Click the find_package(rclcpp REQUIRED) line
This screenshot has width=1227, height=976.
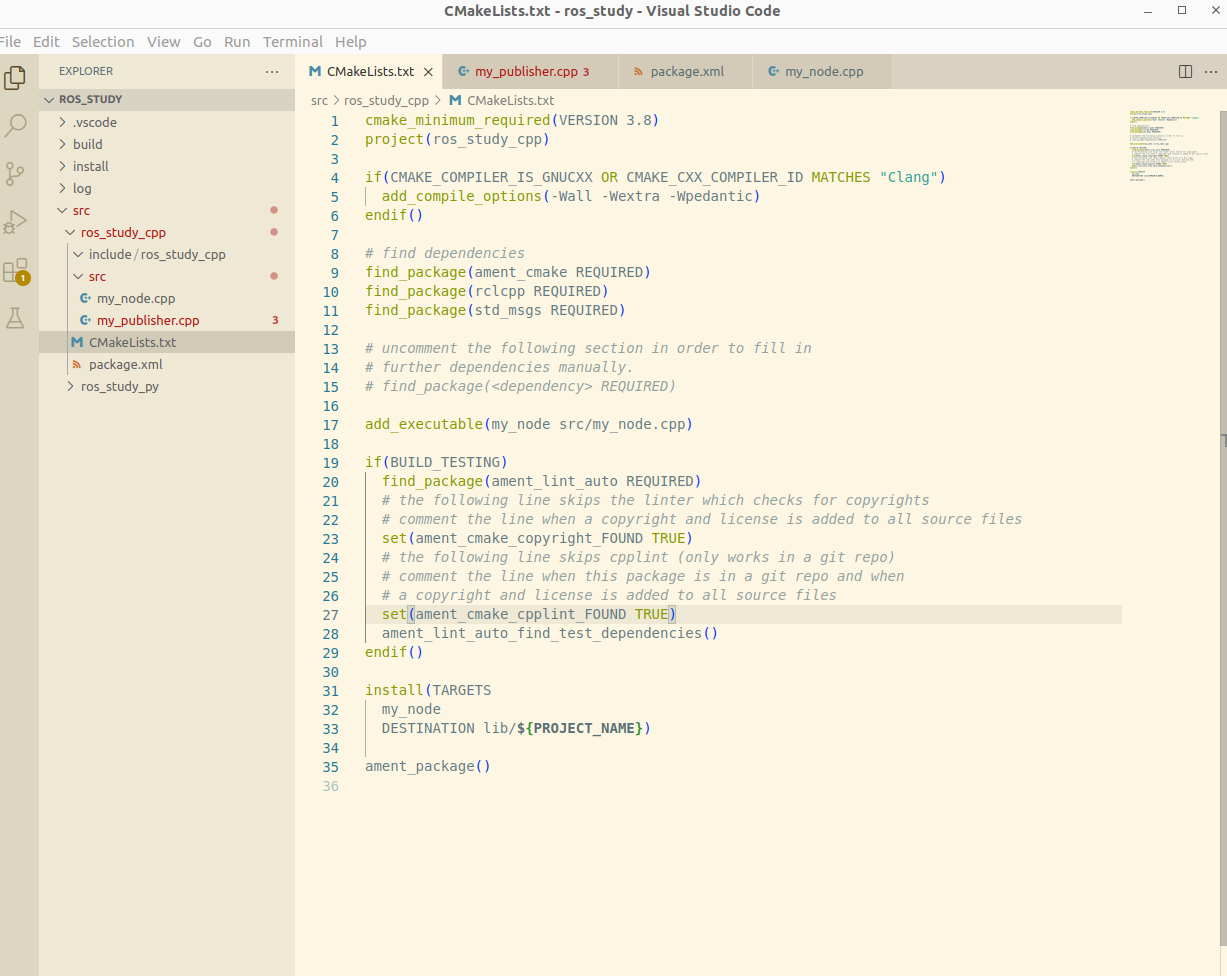487,291
